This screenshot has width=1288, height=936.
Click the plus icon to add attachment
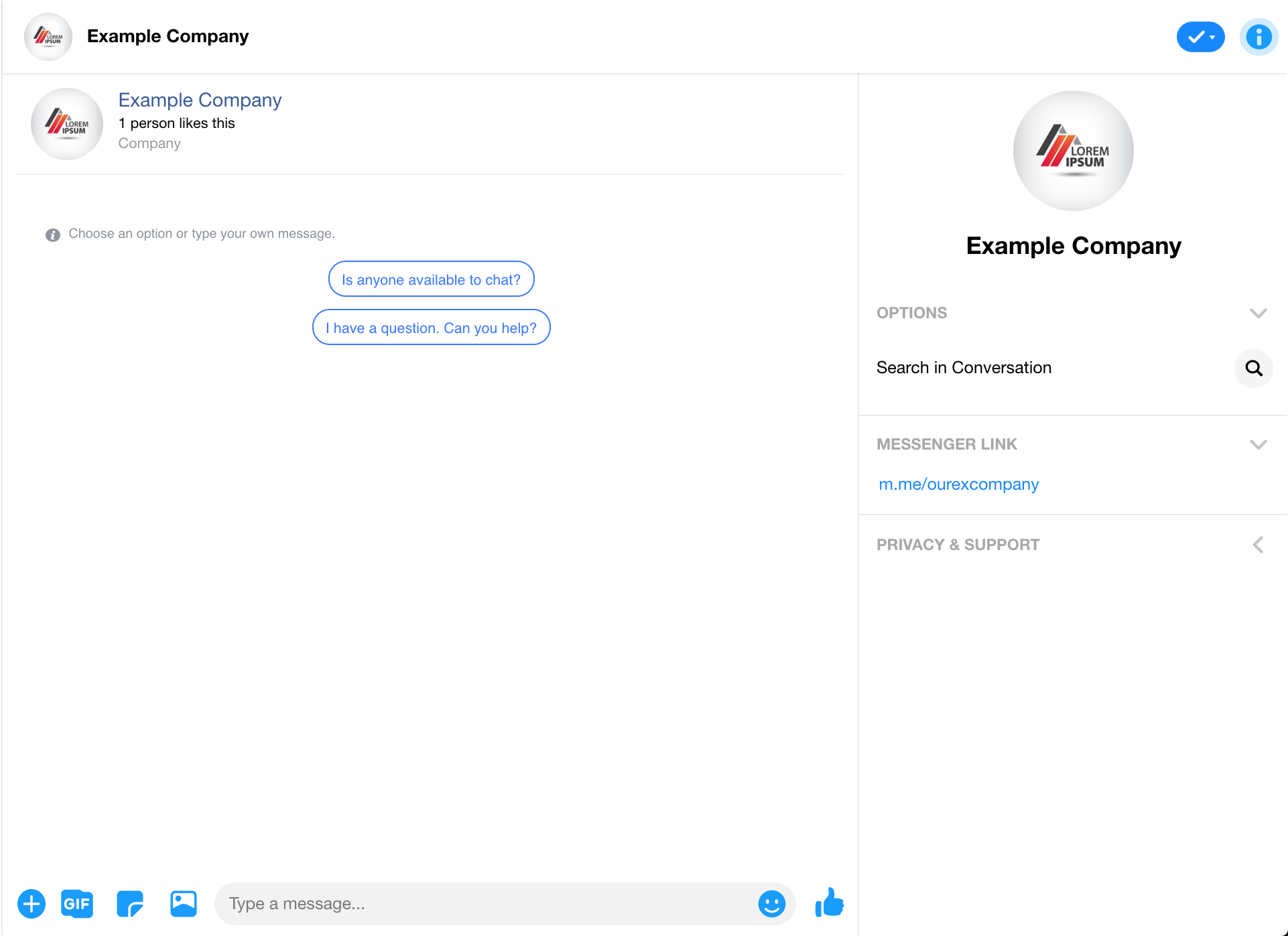tap(30, 903)
